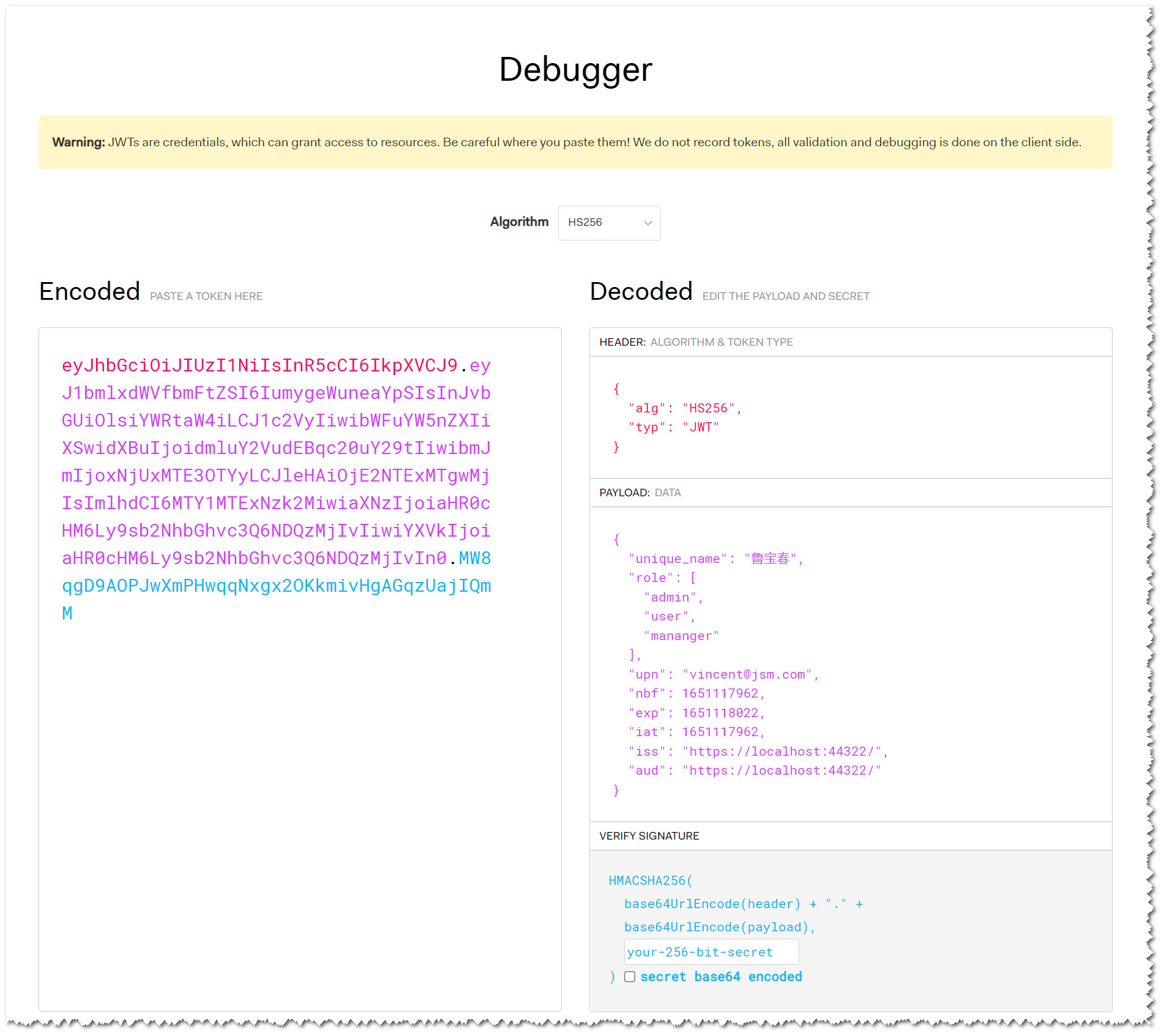Screen dimensions: 1164x1036
Task: Click the blue signature segment of the token
Action: 275,586
